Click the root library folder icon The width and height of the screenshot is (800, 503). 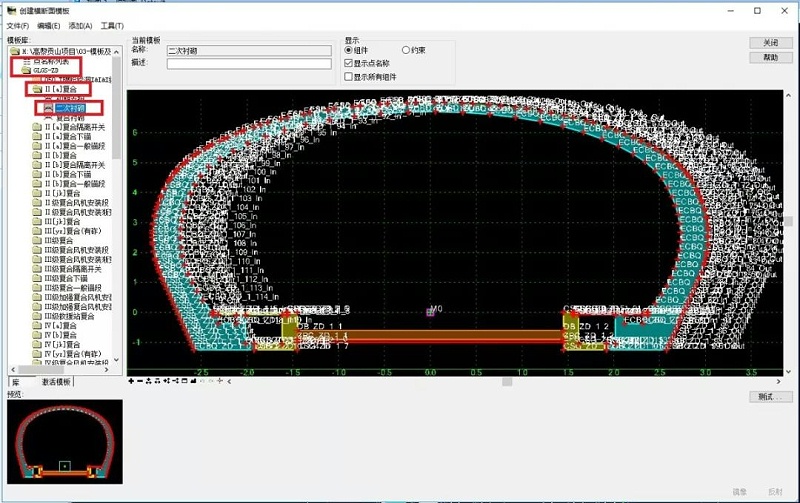coord(15,52)
